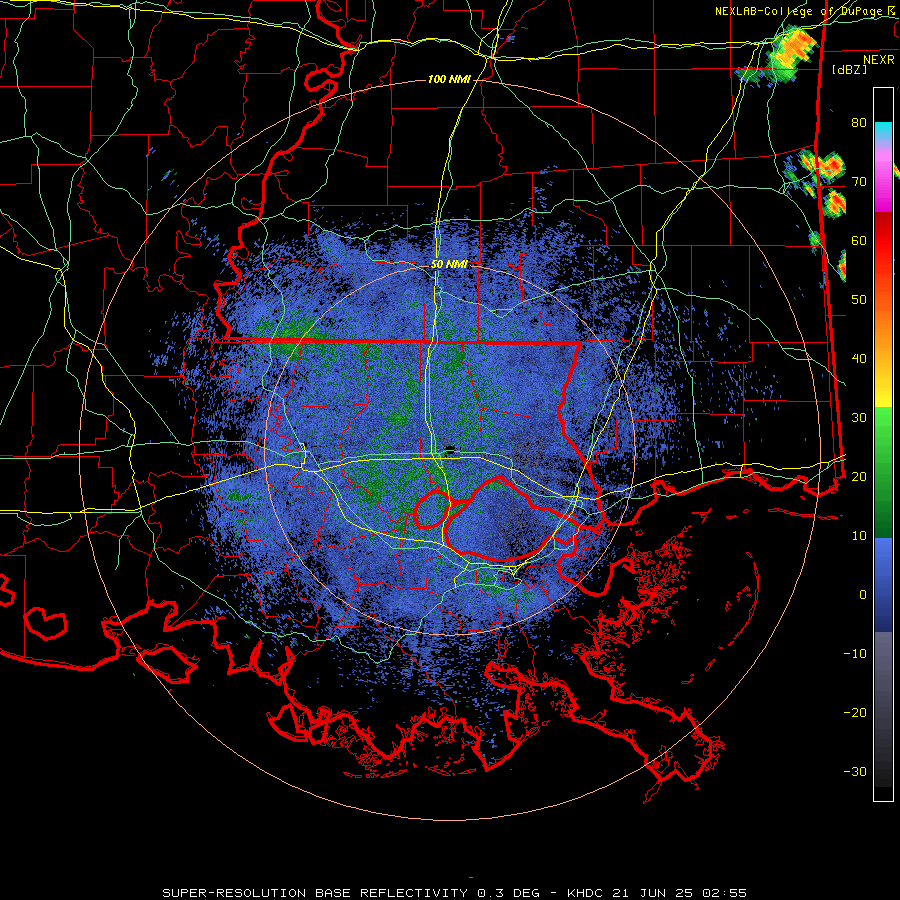Click the 10 value on dBZ scale
900x900 pixels.
pyautogui.click(x=859, y=536)
